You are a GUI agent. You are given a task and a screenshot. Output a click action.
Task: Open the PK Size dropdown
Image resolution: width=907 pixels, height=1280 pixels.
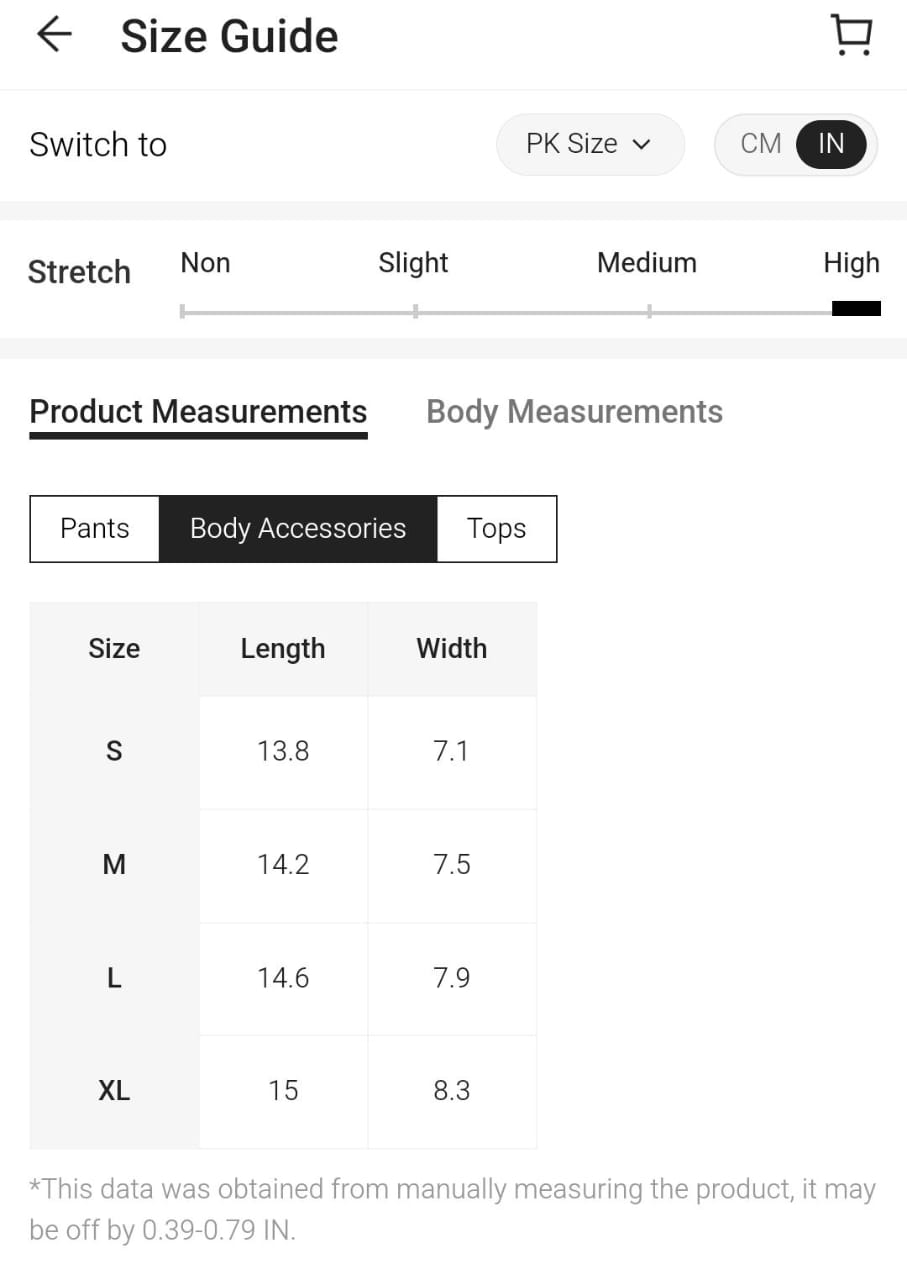pyautogui.click(x=589, y=144)
